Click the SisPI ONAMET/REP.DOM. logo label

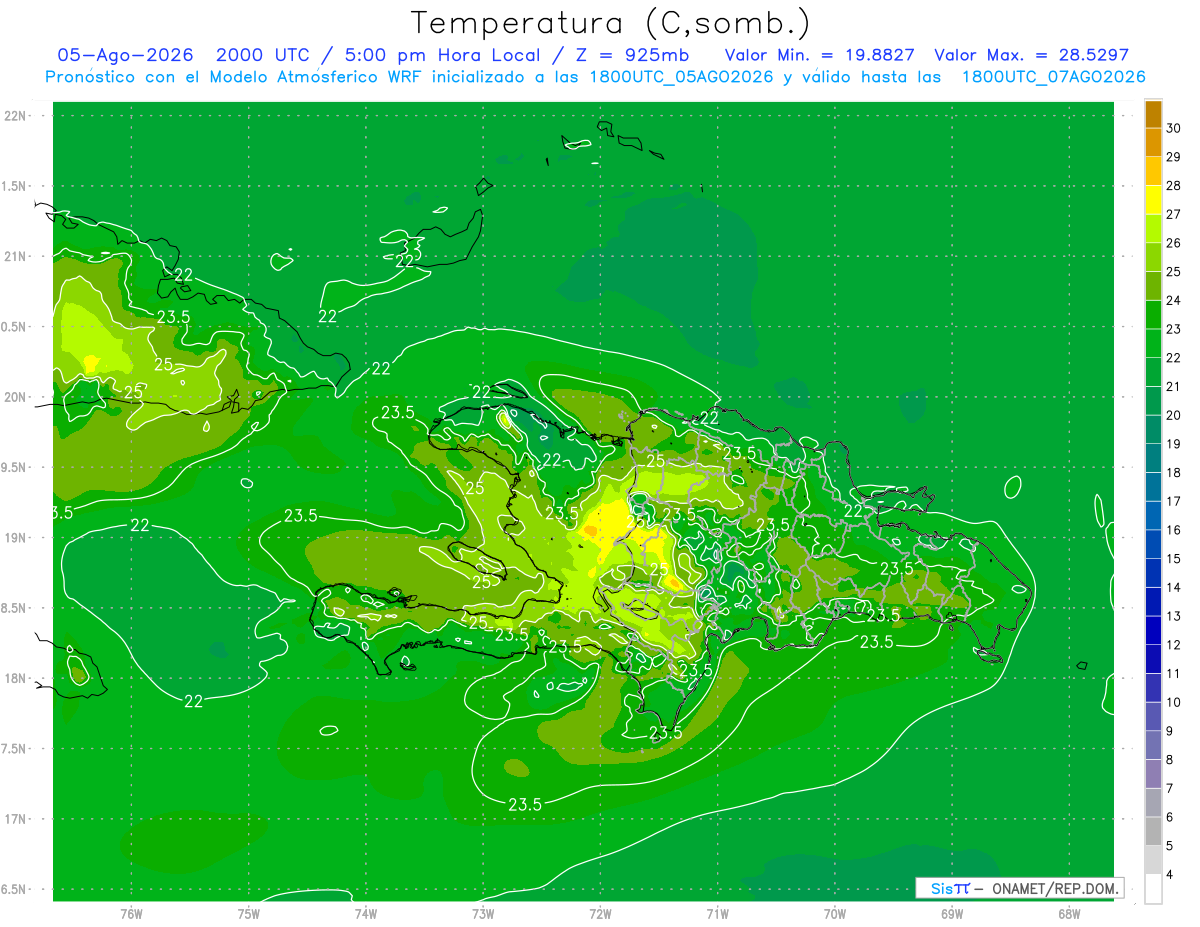[1020, 888]
